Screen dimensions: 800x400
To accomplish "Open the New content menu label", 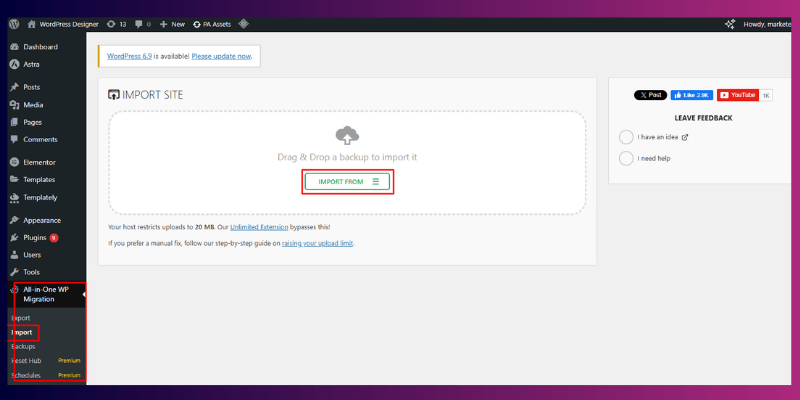I will tap(178, 24).
